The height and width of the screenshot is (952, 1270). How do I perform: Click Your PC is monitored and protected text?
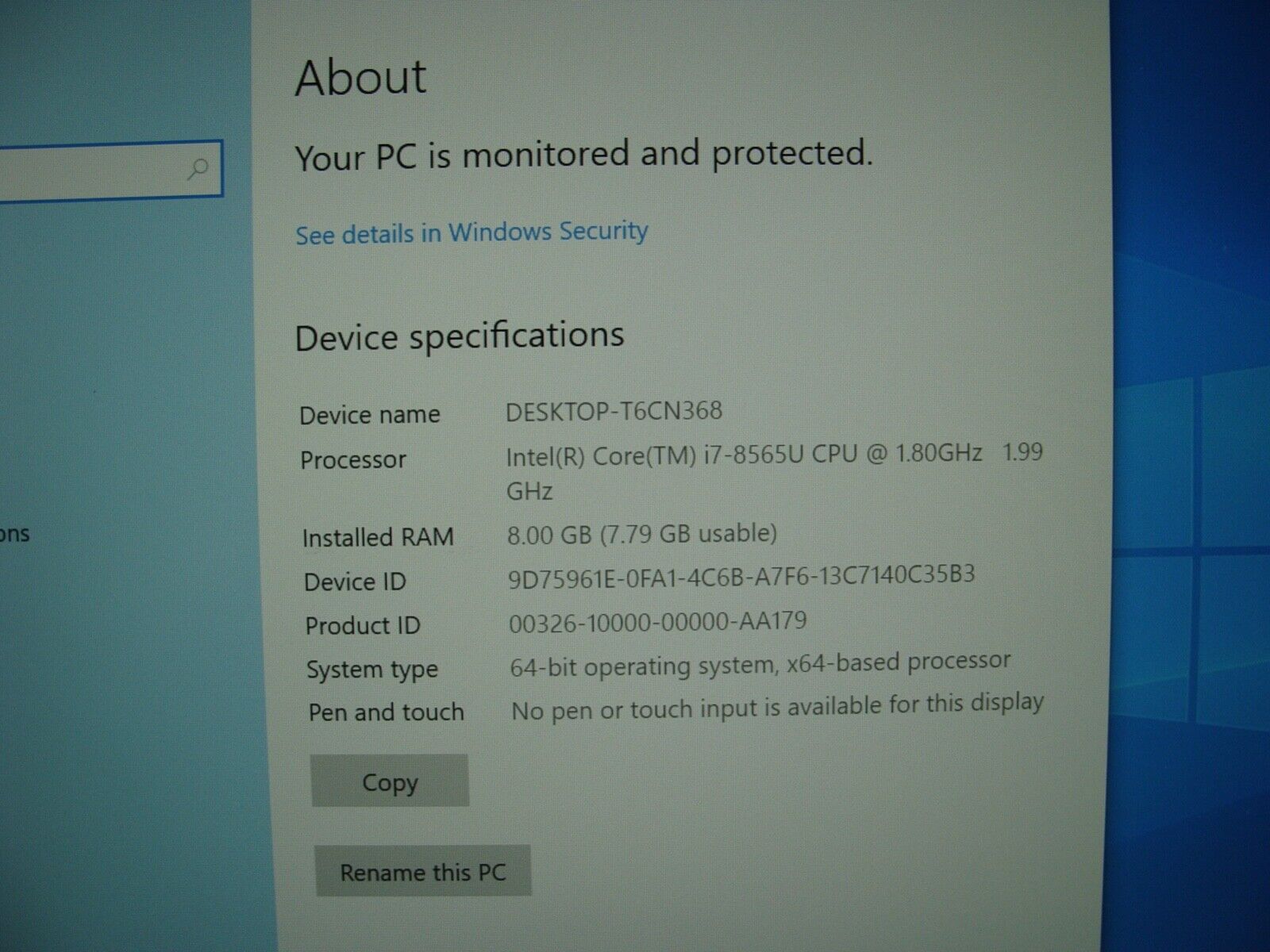[583, 154]
